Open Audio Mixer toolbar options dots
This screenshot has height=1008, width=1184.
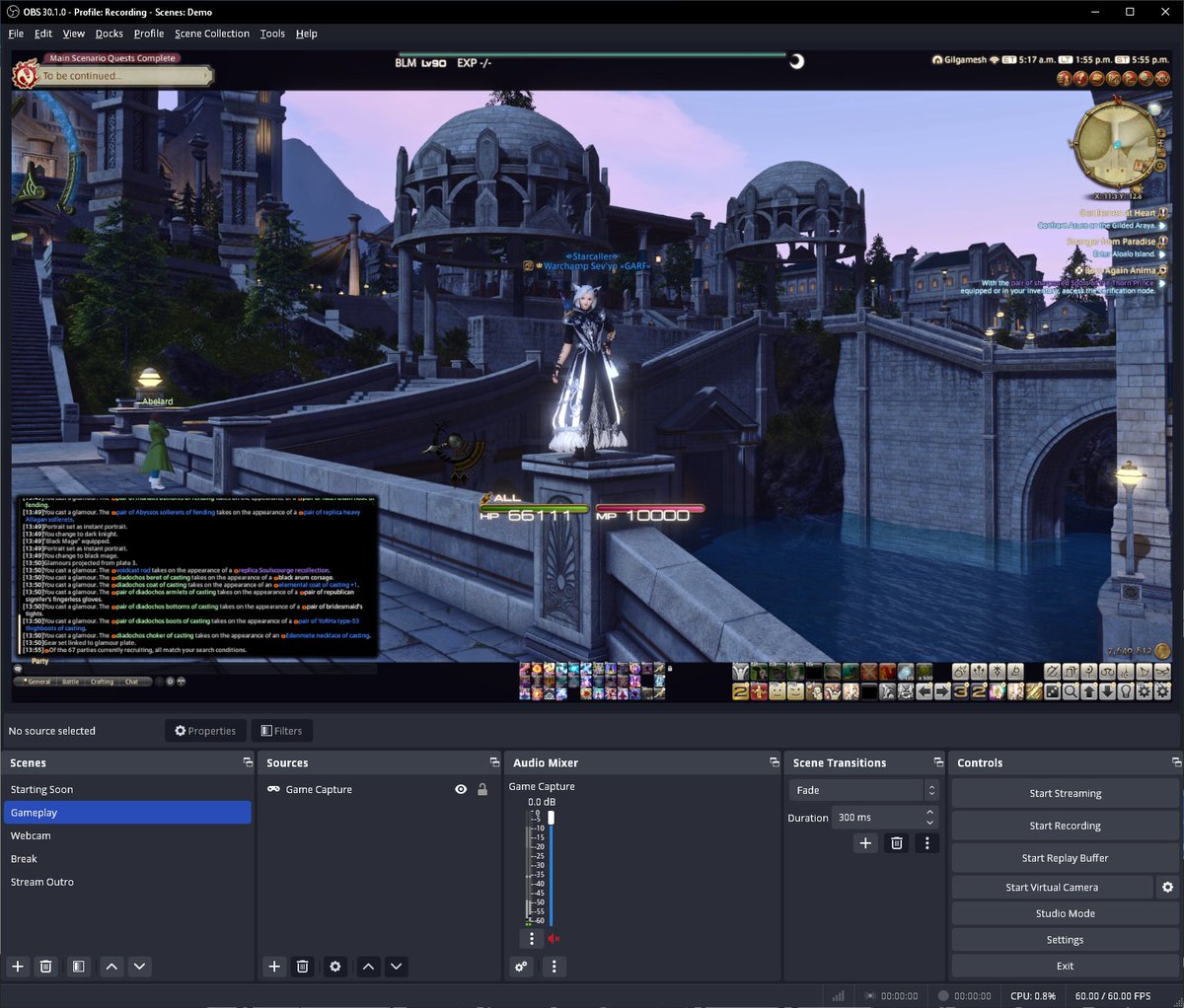[554, 967]
